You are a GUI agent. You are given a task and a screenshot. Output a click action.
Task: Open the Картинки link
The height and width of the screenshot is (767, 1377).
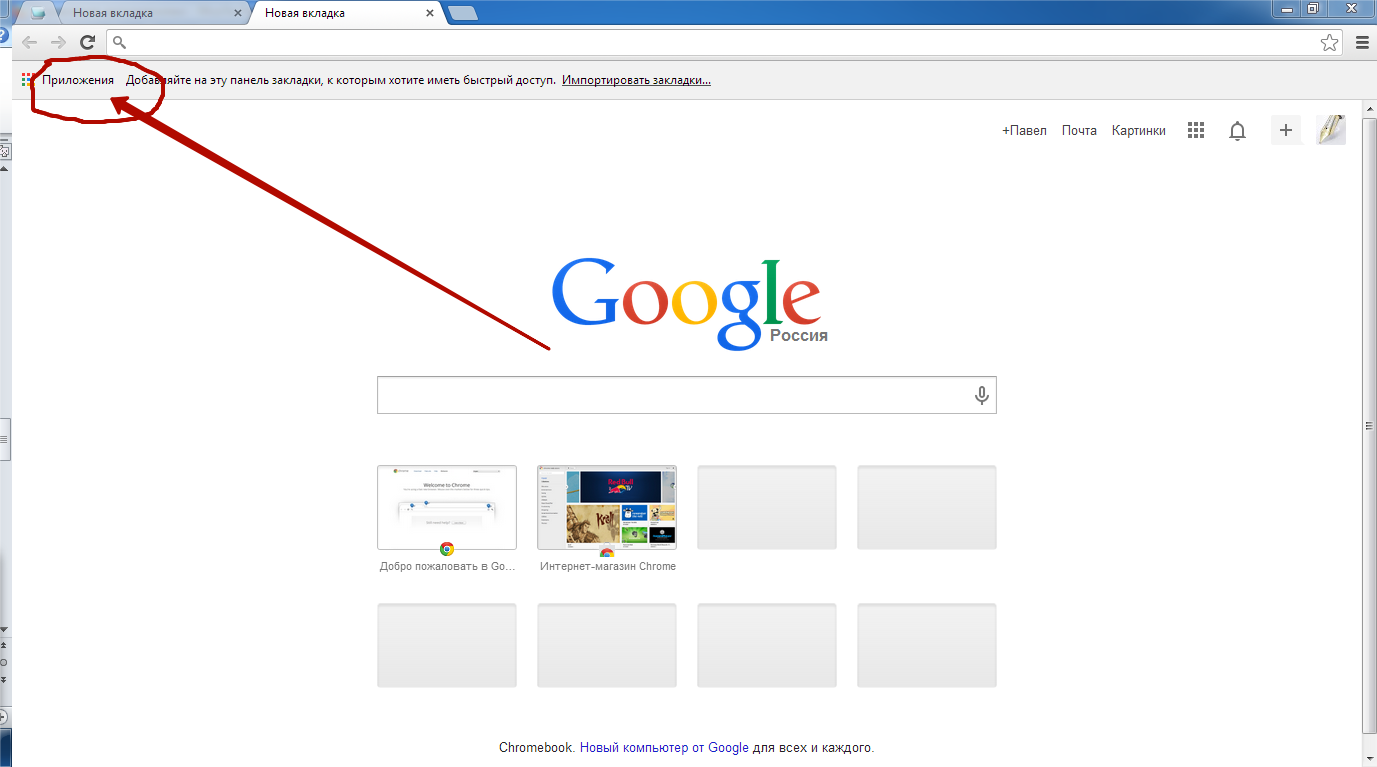[x=1139, y=130]
